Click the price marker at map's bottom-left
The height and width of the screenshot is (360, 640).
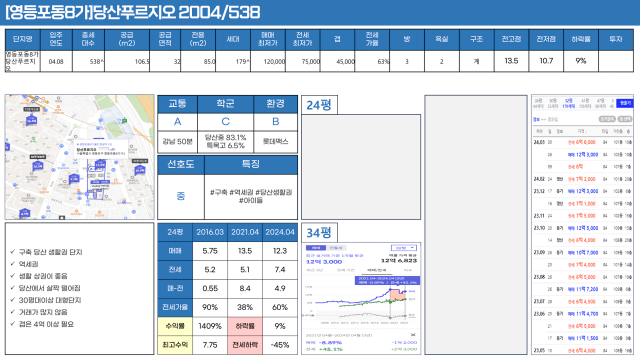point(25,213)
